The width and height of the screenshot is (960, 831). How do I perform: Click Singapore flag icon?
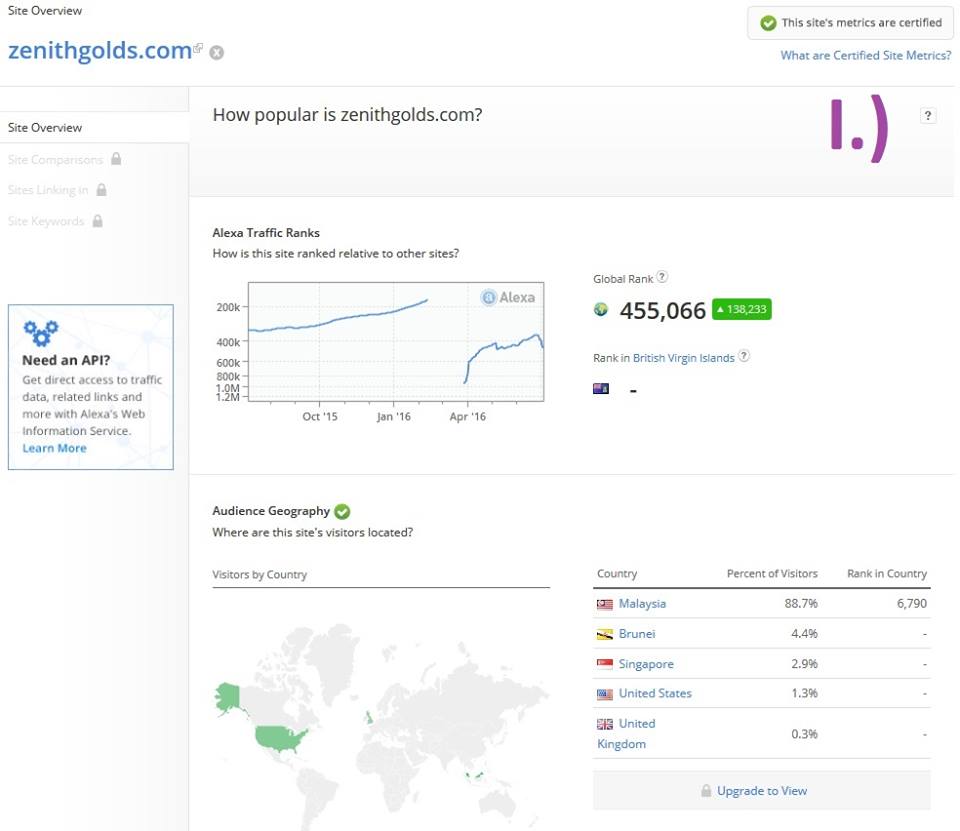point(604,664)
